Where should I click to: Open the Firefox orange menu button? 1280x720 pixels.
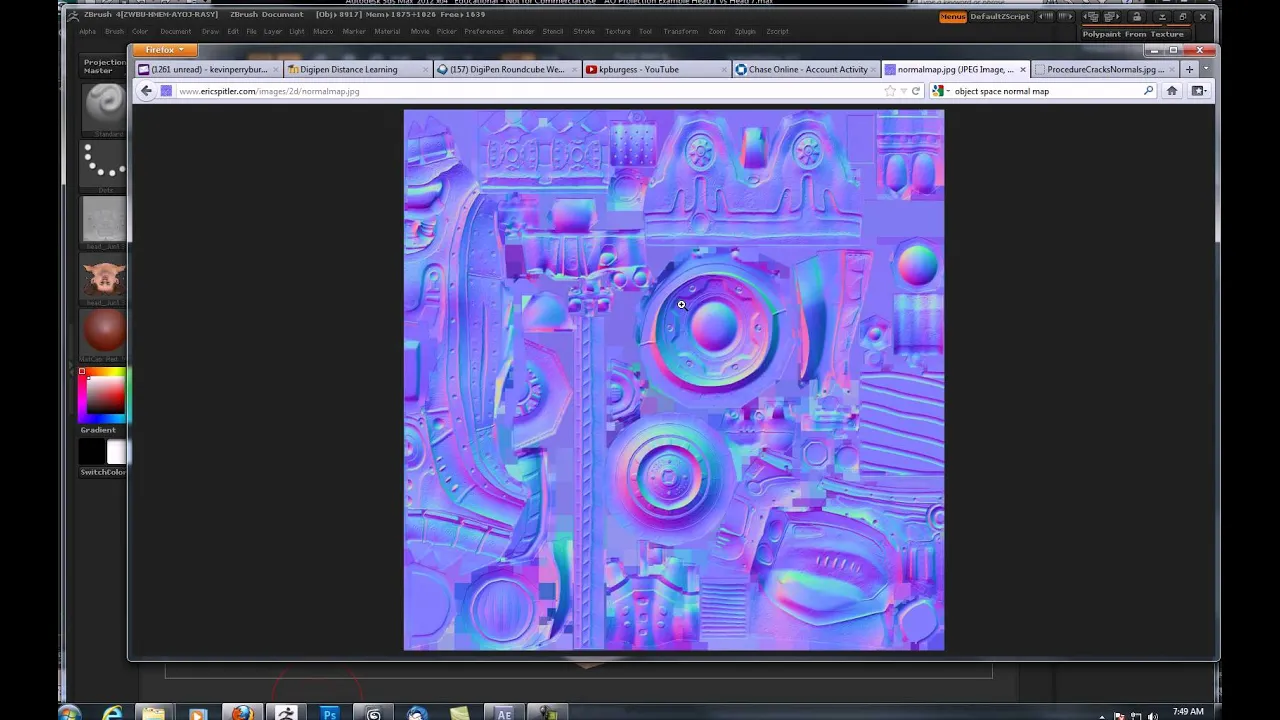click(x=165, y=50)
